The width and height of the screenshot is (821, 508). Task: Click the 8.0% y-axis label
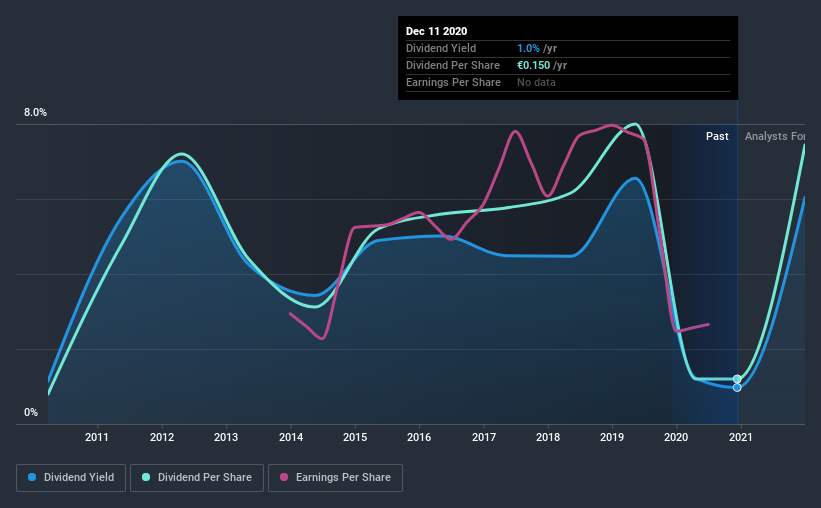pos(35,113)
